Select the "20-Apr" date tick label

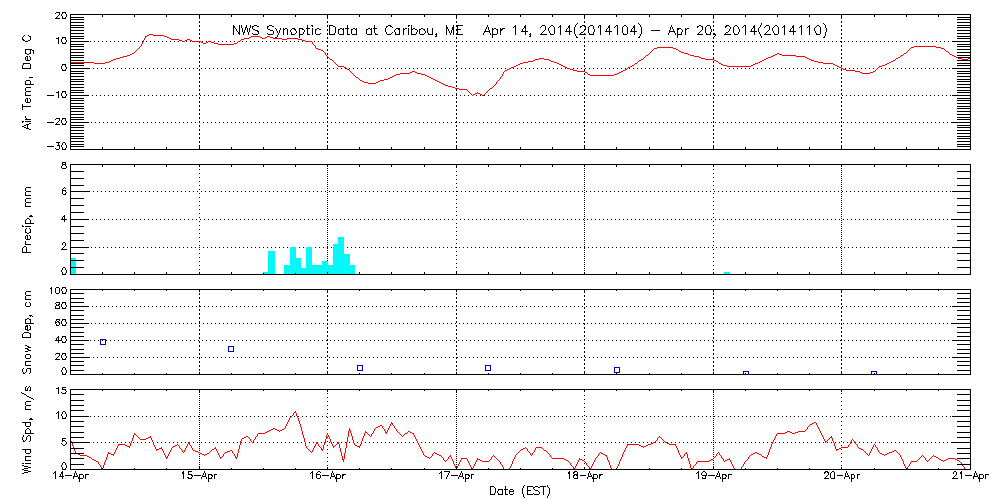[842, 478]
